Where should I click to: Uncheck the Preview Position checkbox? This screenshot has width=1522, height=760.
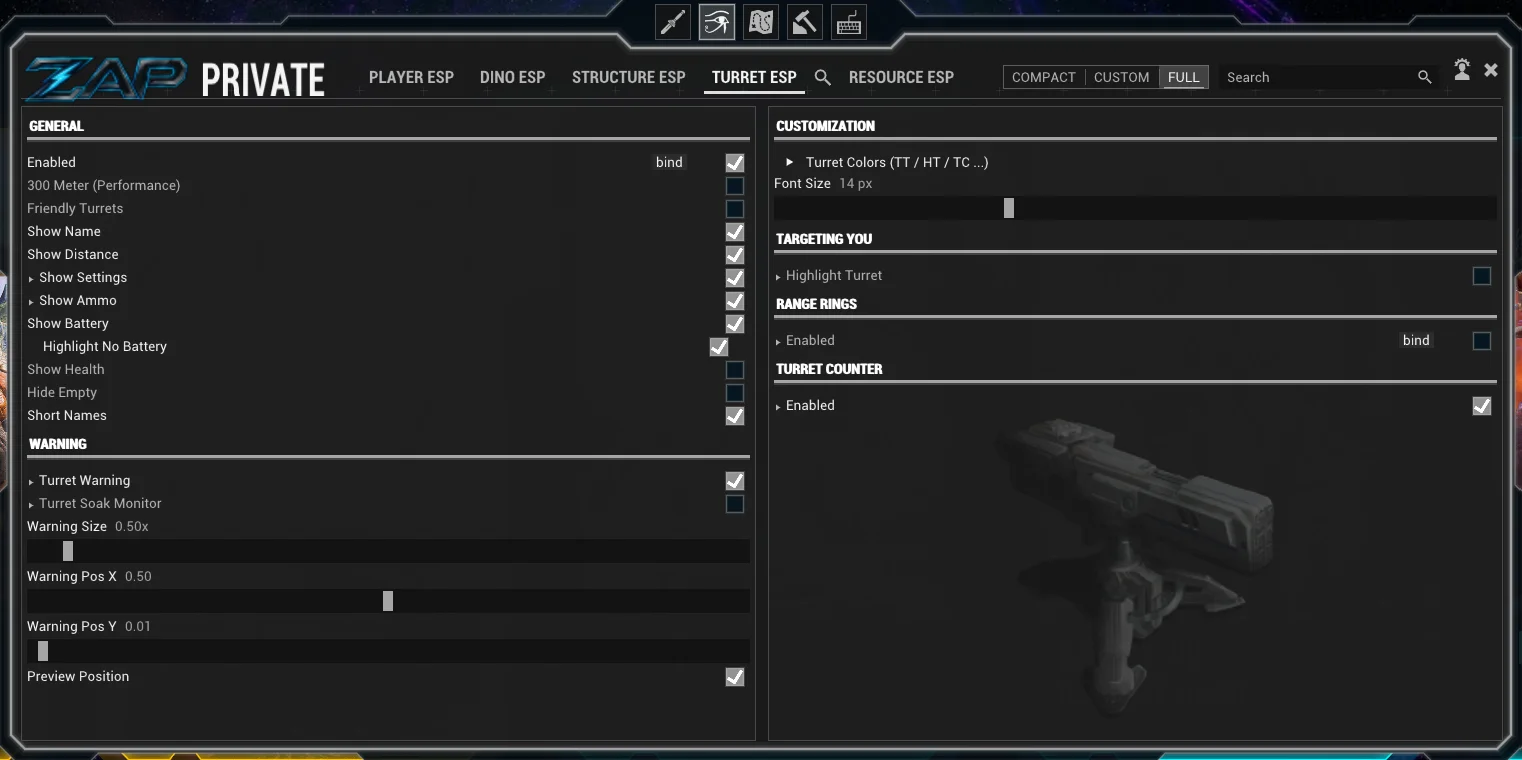point(735,676)
